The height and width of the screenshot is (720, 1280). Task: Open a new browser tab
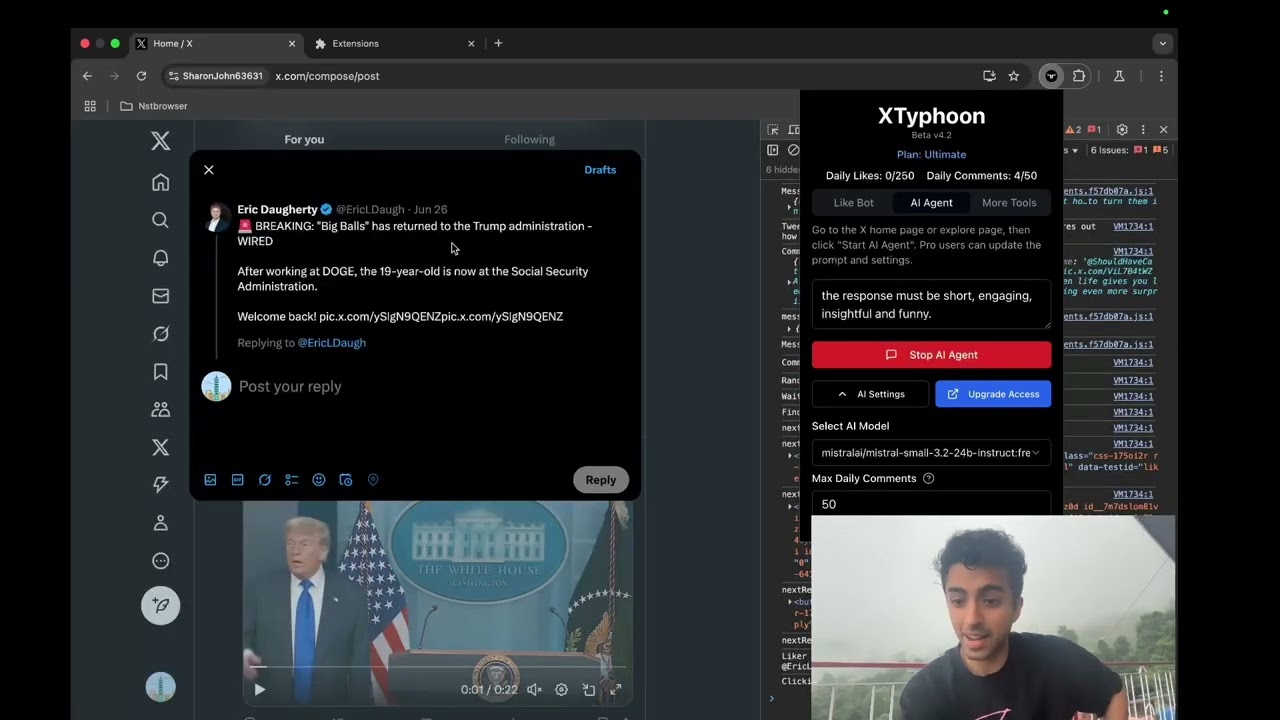498,43
